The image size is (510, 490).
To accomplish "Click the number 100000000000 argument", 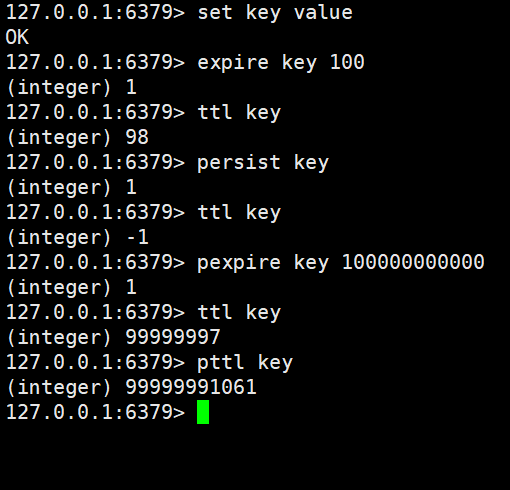I will [413, 262].
